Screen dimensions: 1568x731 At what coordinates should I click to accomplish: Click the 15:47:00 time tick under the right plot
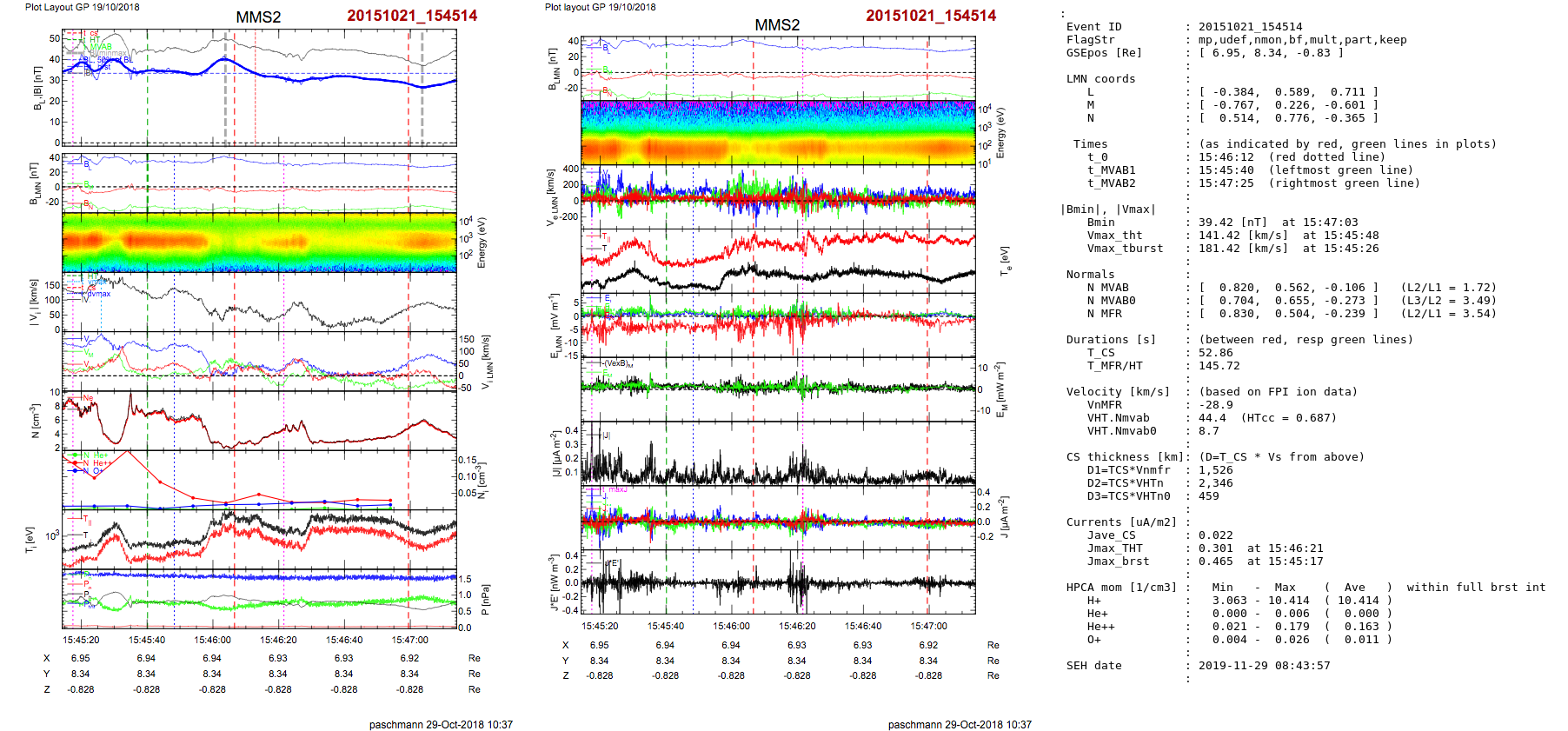click(x=928, y=626)
